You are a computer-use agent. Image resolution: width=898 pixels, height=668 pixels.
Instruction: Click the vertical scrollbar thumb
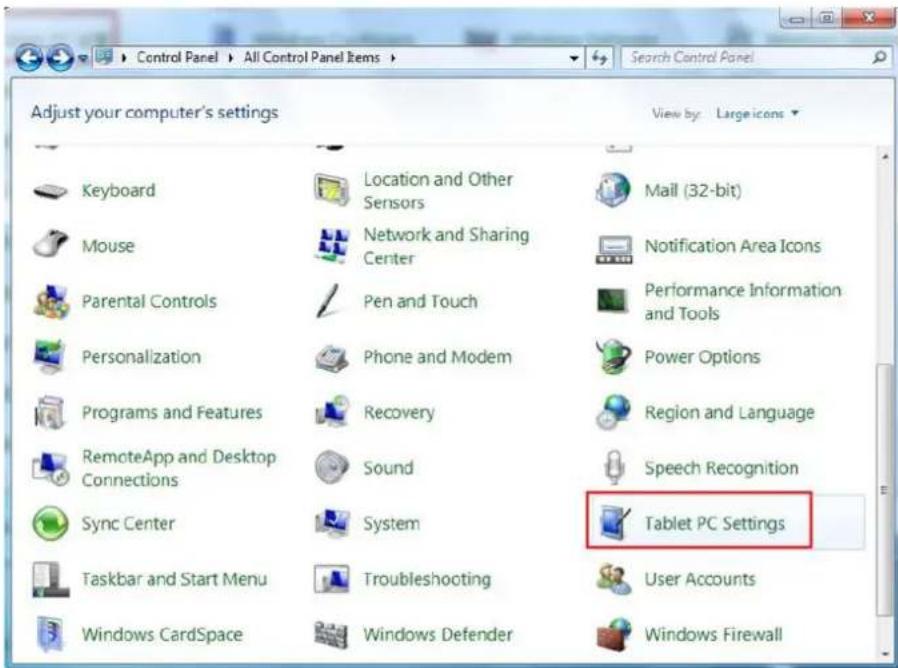885,490
